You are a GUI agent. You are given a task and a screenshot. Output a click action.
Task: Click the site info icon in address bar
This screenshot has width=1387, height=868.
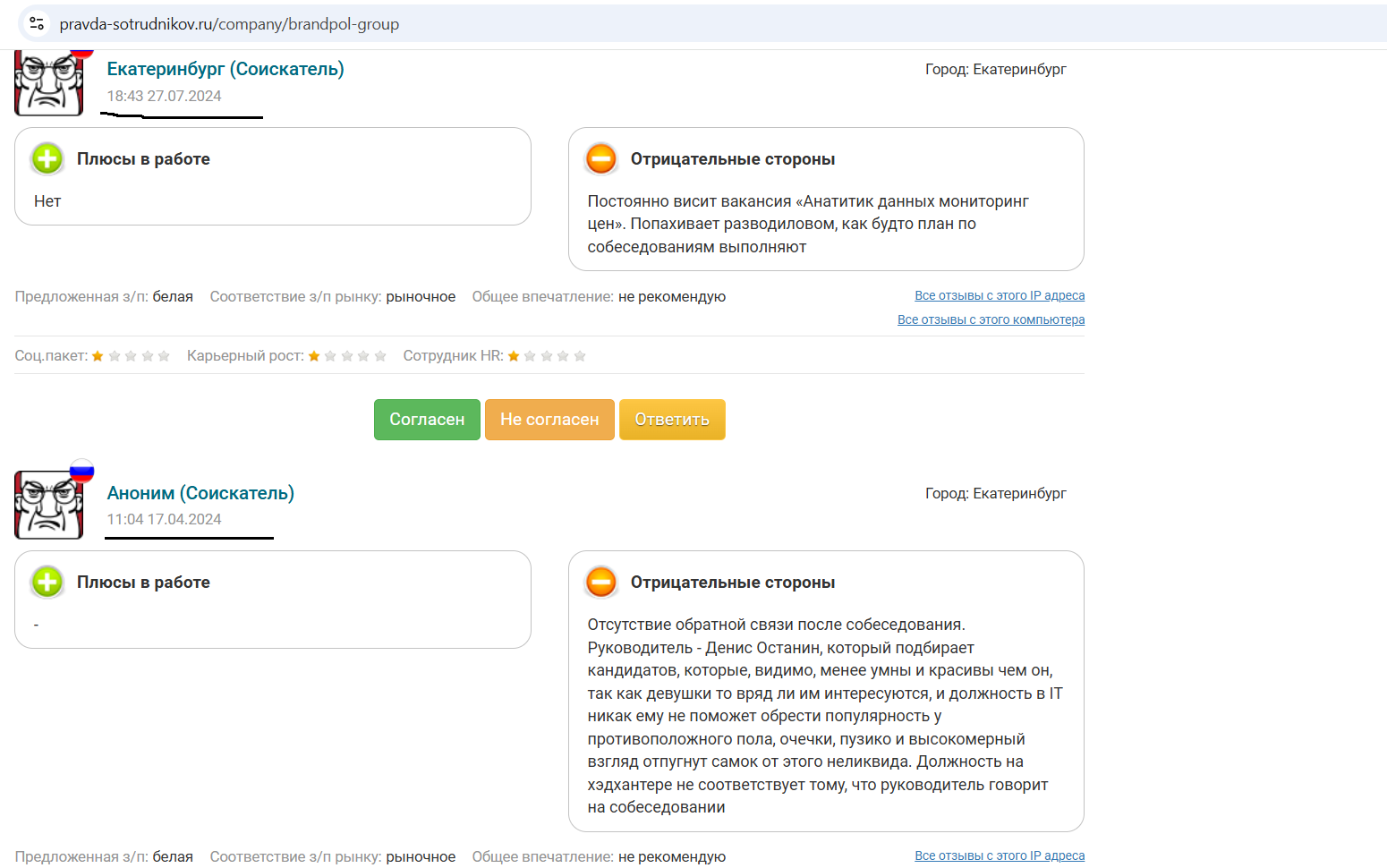point(37,24)
